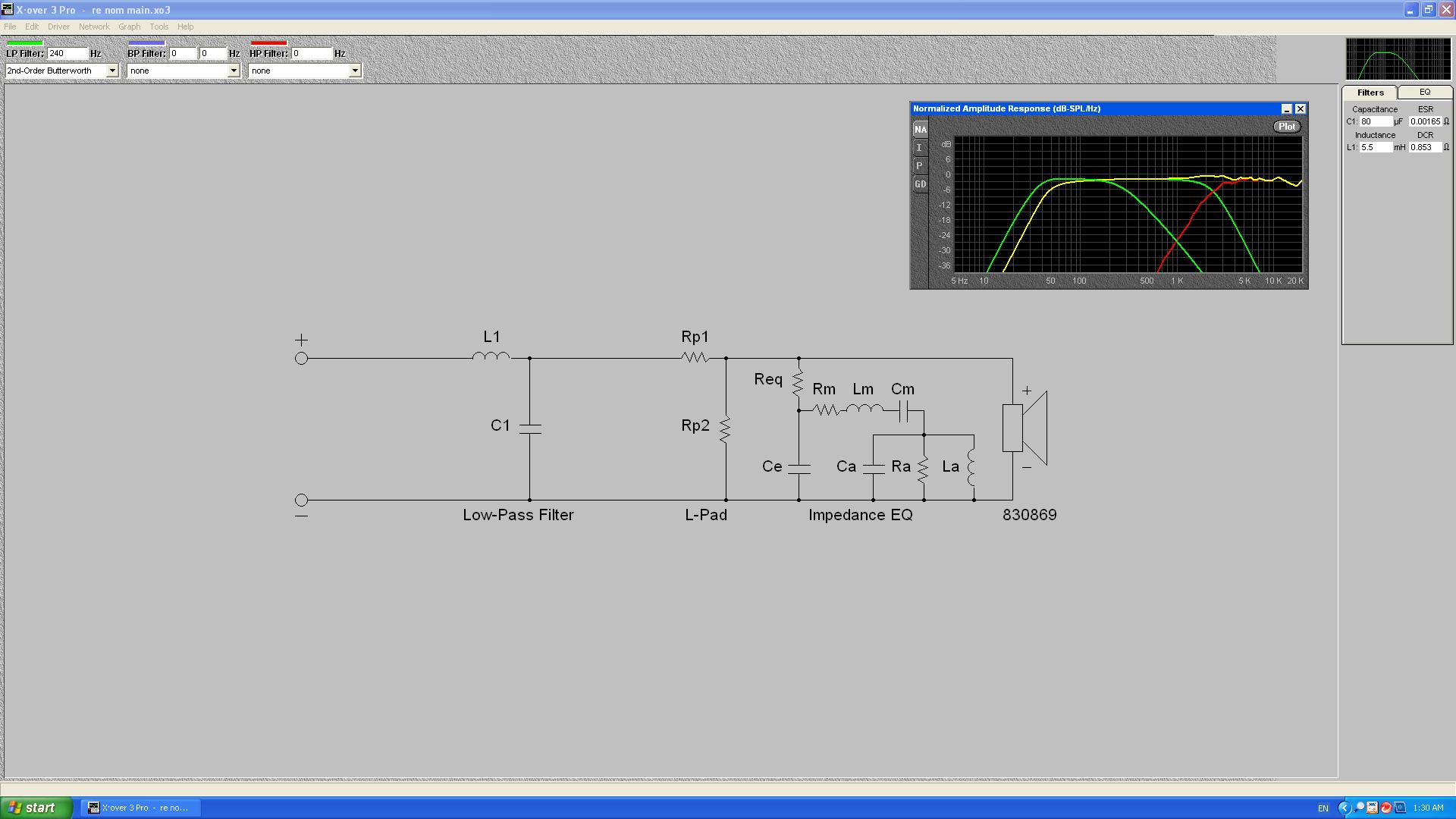Select the I impedance graph button
The height and width of the screenshot is (819, 1456).
920,148
